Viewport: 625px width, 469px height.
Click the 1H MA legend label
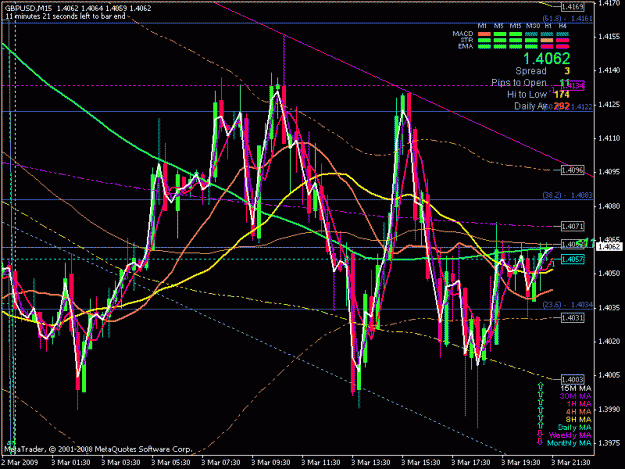tap(579, 404)
